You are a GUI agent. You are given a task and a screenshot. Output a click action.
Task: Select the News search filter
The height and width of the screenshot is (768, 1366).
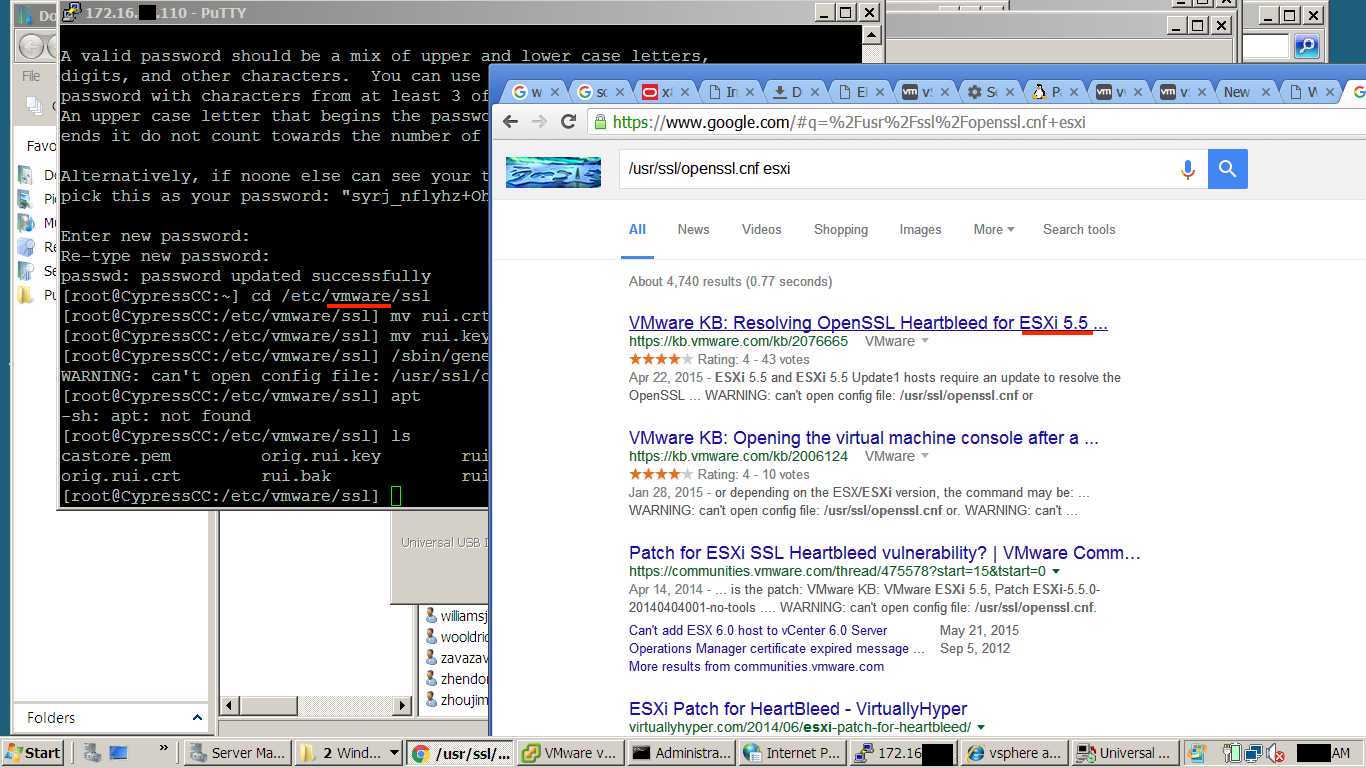[693, 229]
